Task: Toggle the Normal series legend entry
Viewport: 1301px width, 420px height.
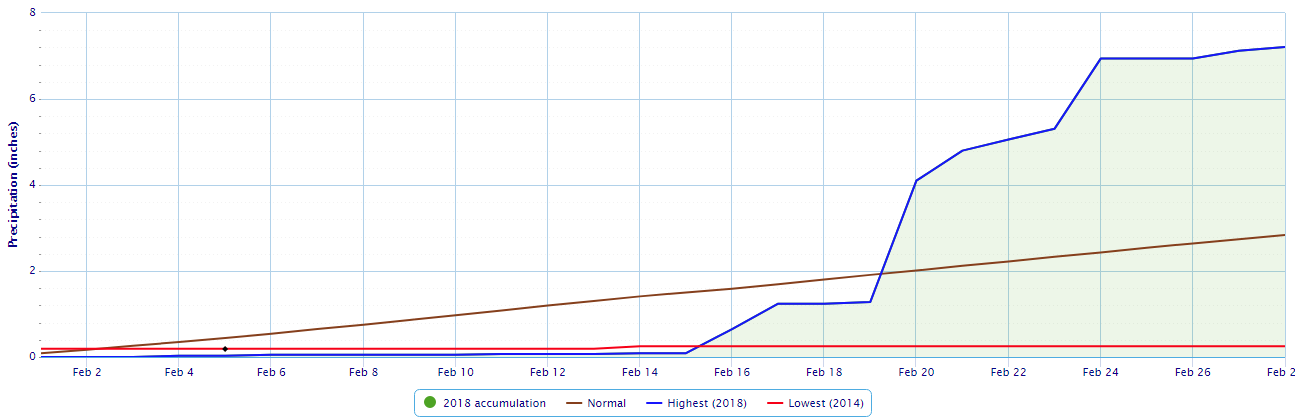Action: coord(596,403)
